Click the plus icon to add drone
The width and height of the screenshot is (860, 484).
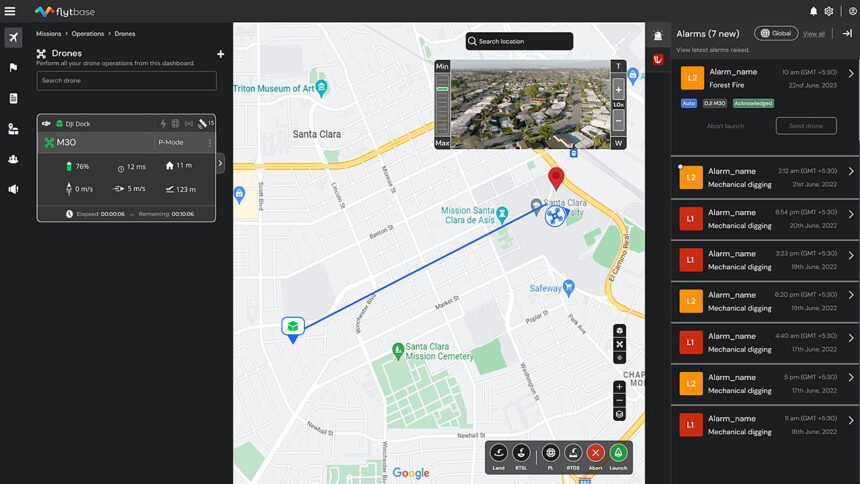click(x=221, y=54)
